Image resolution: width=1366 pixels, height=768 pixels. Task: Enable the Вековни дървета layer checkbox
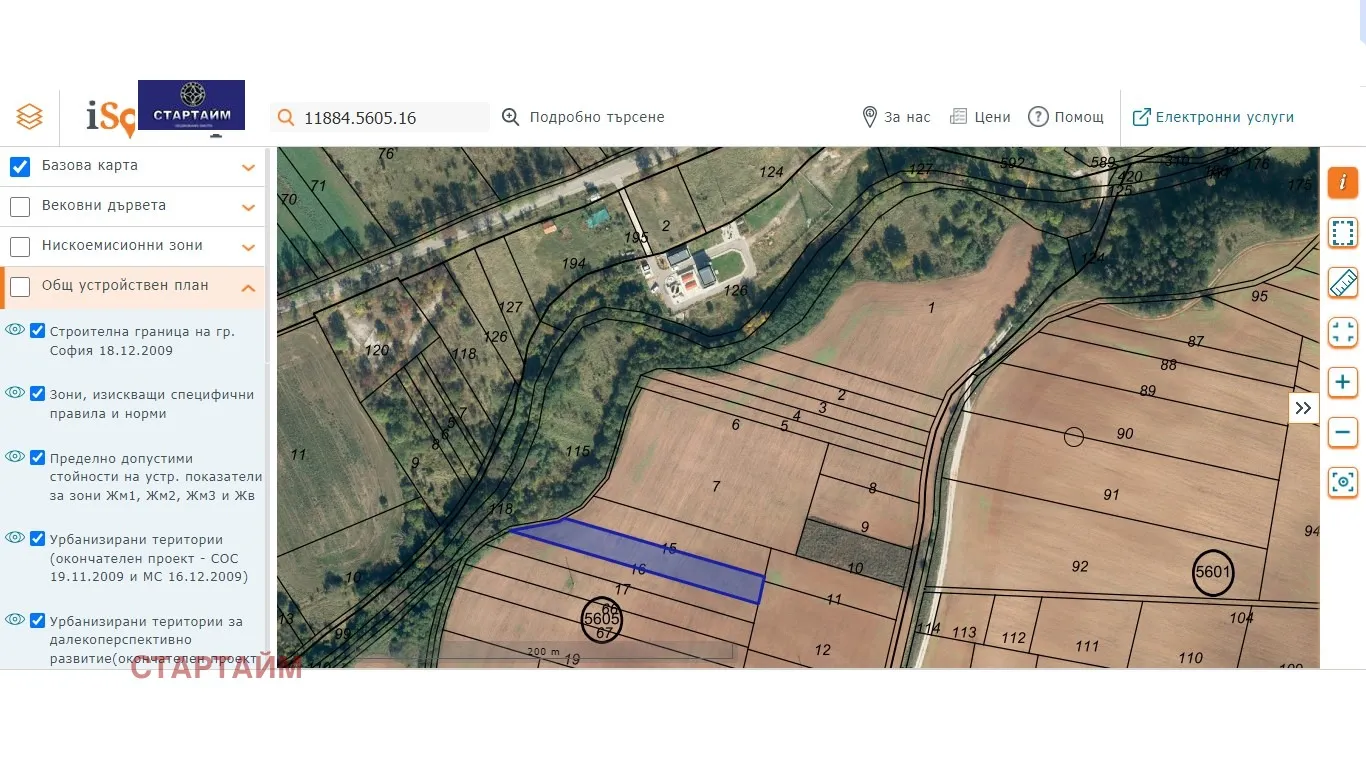[20, 207]
